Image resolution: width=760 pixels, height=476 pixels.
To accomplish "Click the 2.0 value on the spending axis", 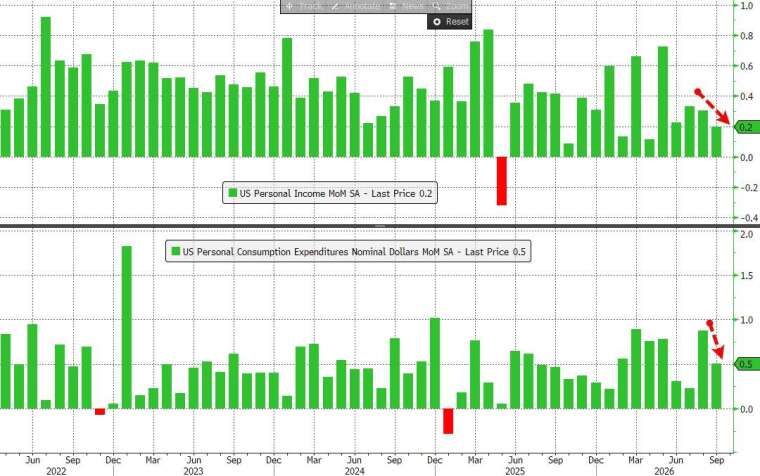I will pos(746,235).
